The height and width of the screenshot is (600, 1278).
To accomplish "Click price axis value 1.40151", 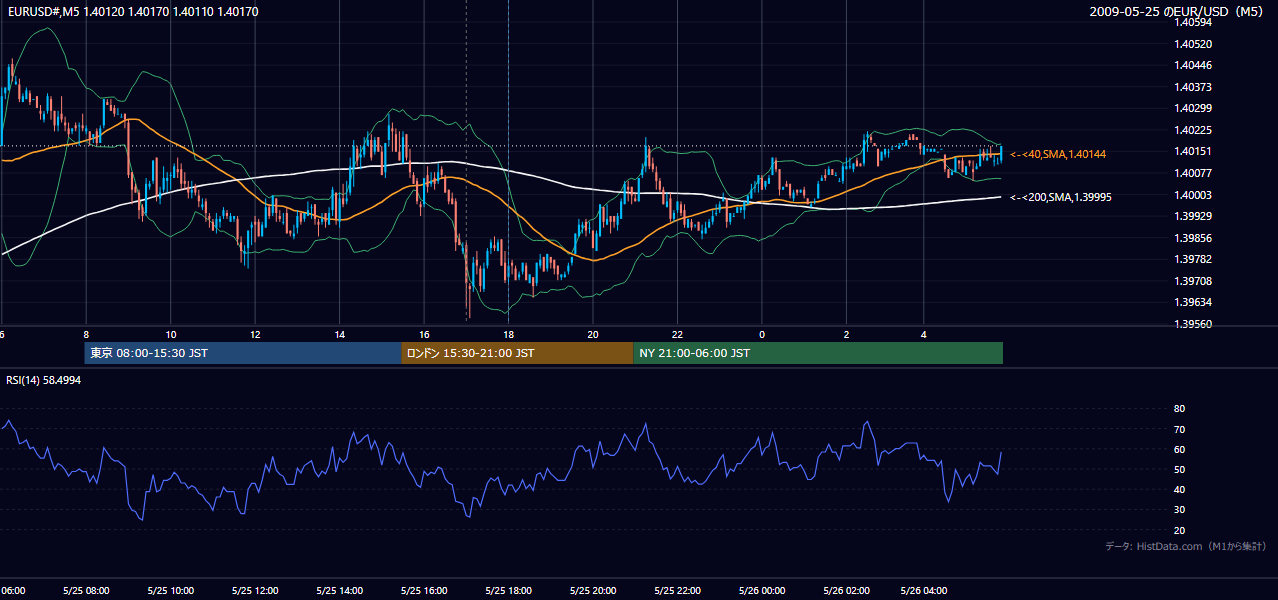I will 1193,152.
